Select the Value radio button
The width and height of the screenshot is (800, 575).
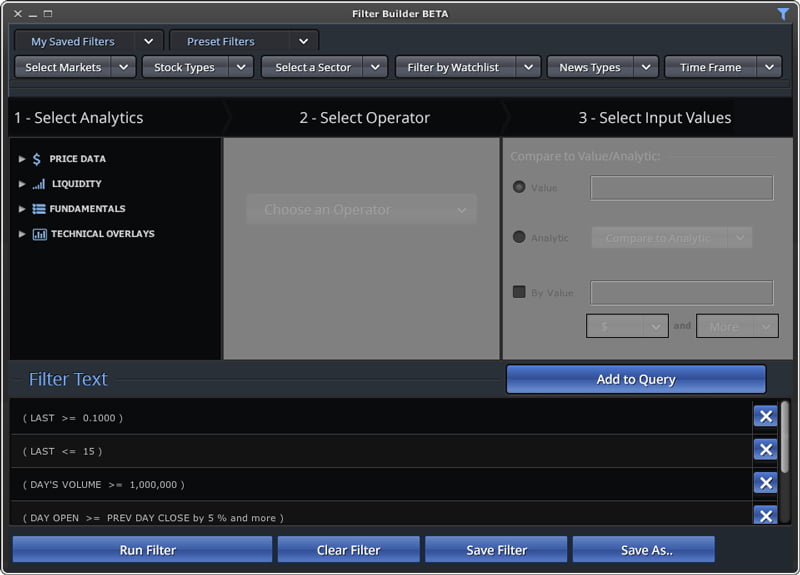tap(519, 187)
